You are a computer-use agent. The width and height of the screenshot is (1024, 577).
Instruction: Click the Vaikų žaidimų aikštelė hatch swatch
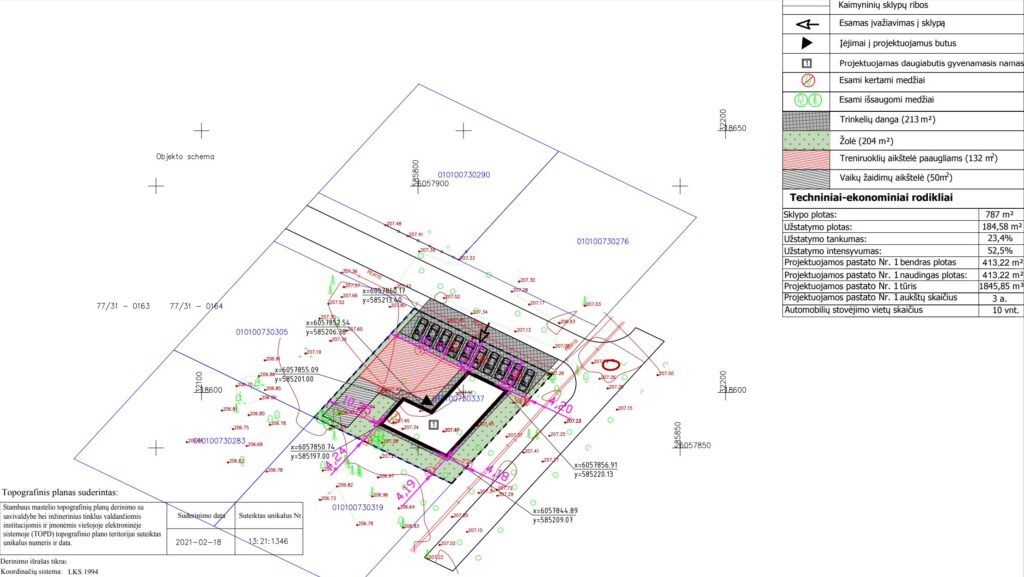coord(804,178)
